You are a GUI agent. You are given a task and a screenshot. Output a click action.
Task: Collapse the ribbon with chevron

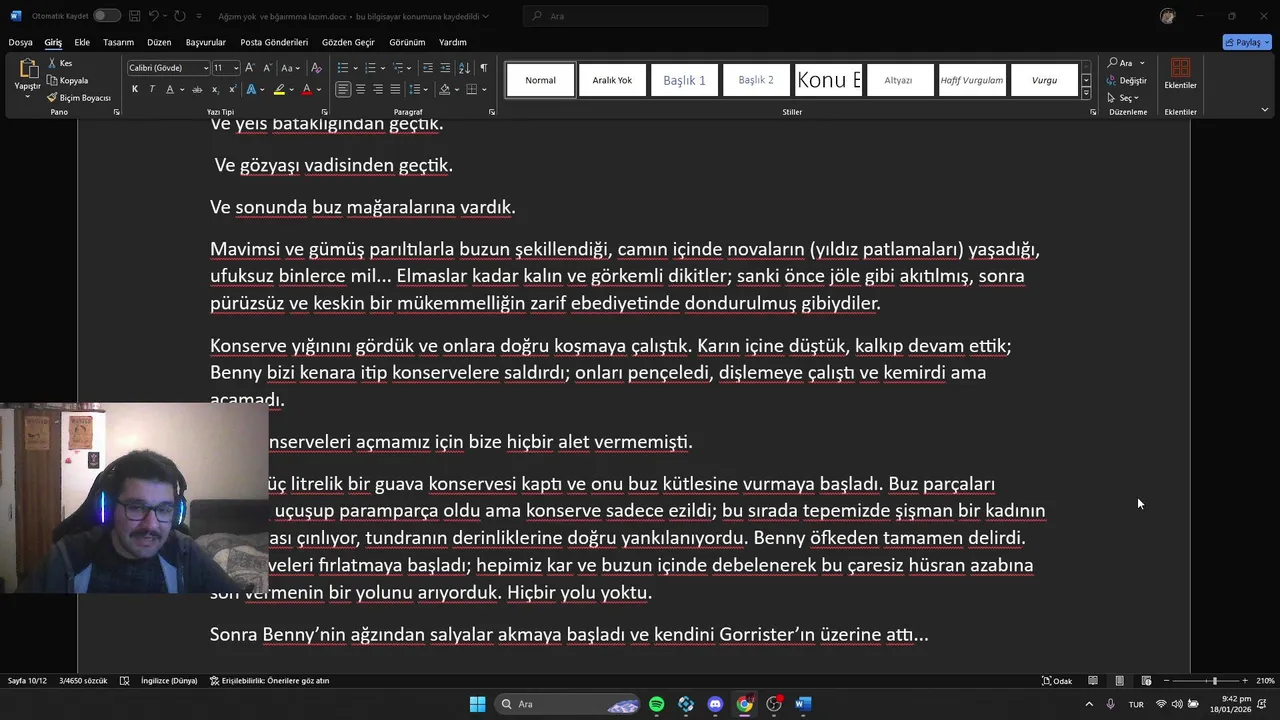(1265, 110)
